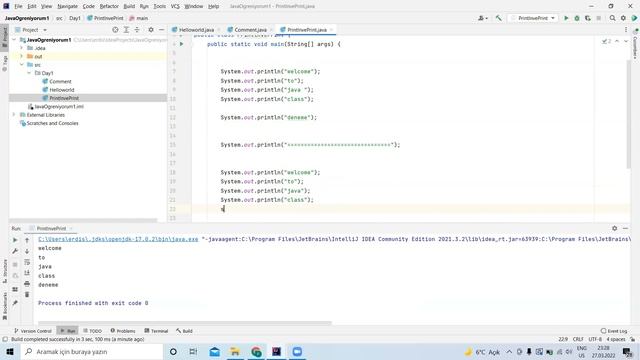The image size is (640, 360).
Task: Collapse the JavaOgreniyorum1 project root
Action: pyautogui.click(x=14, y=40)
